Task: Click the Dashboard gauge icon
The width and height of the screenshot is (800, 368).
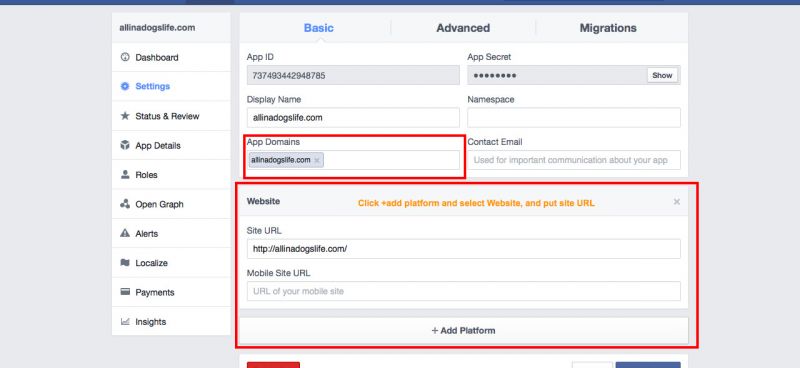Action: pos(124,57)
